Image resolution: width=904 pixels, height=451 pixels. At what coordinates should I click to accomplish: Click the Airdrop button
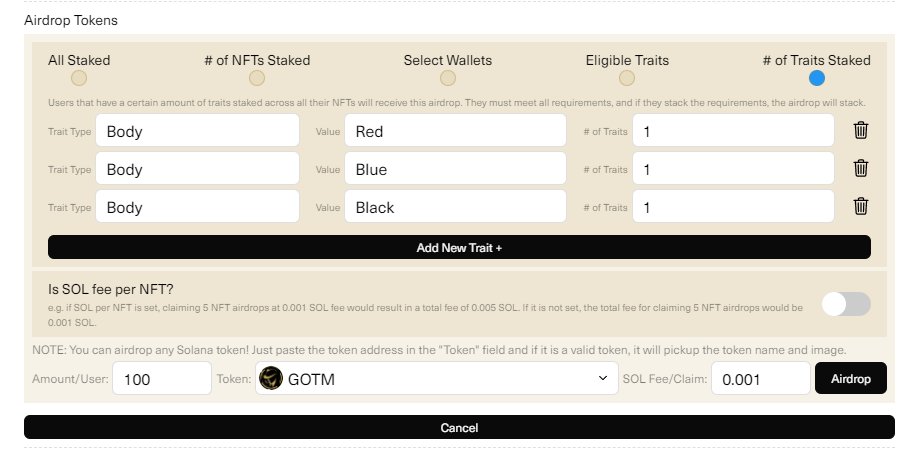pos(850,378)
